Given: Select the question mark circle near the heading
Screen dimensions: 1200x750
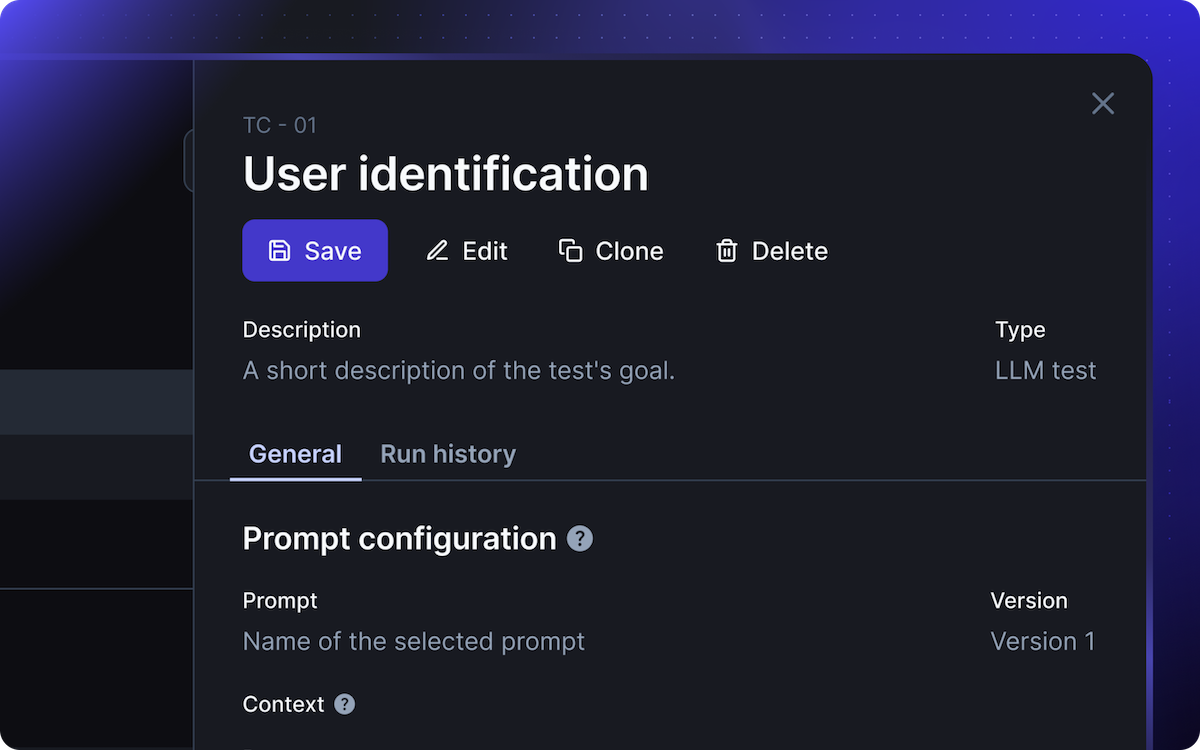Looking at the screenshot, I should (580, 539).
